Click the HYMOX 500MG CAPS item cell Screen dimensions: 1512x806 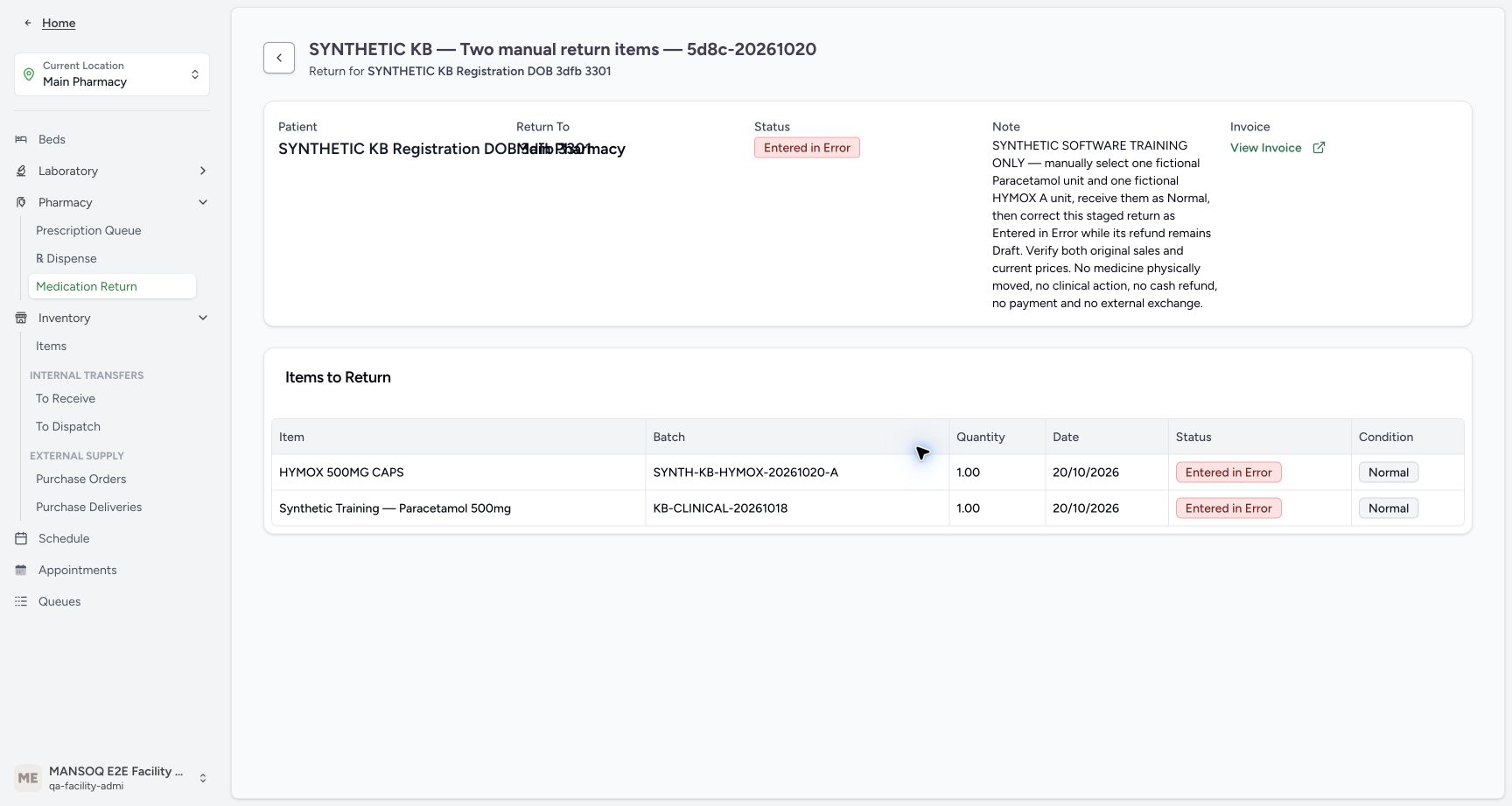(458, 473)
